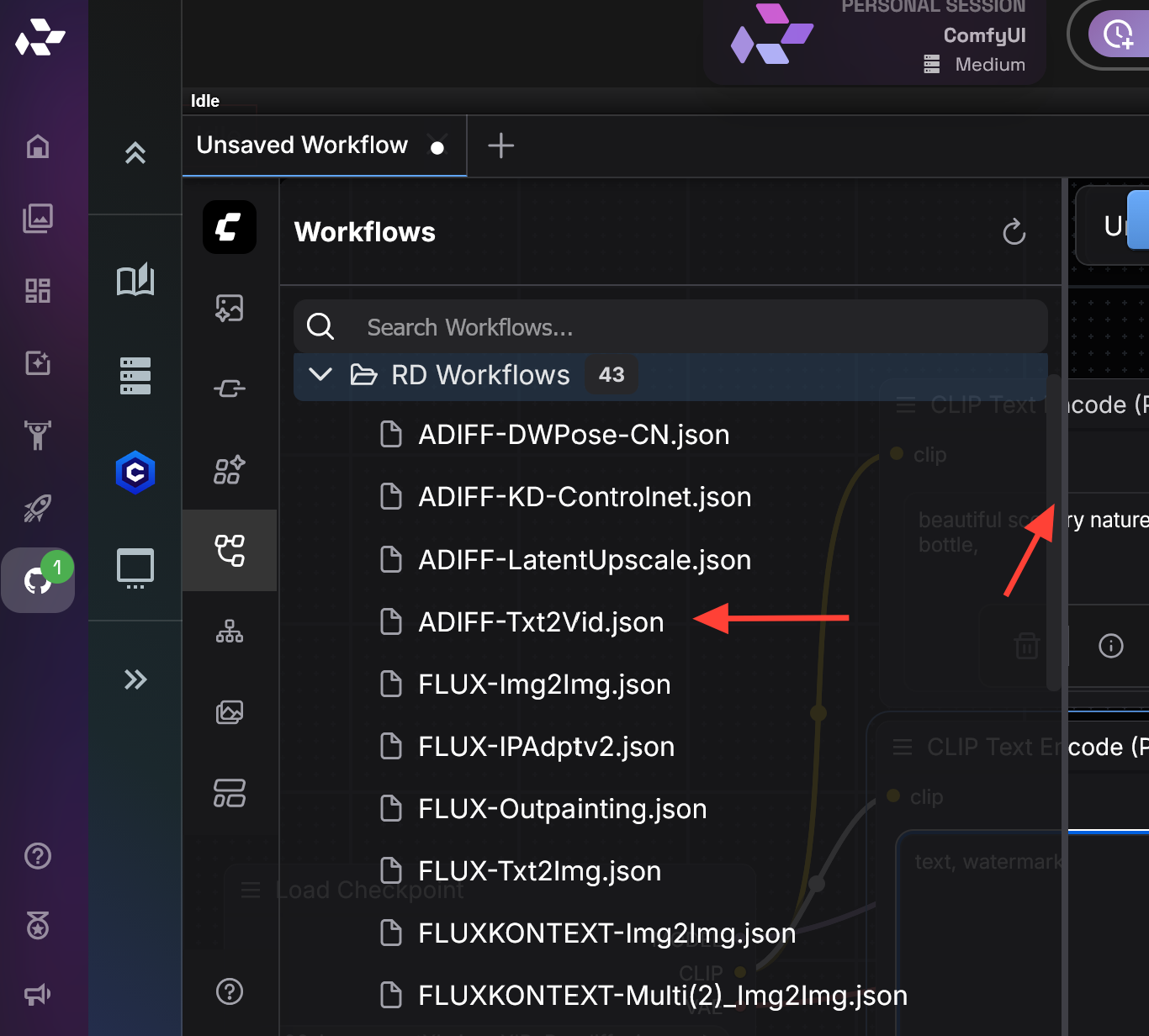Viewport: 1149px width, 1036px height.
Task: Add a new workflow tab
Action: (x=501, y=145)
